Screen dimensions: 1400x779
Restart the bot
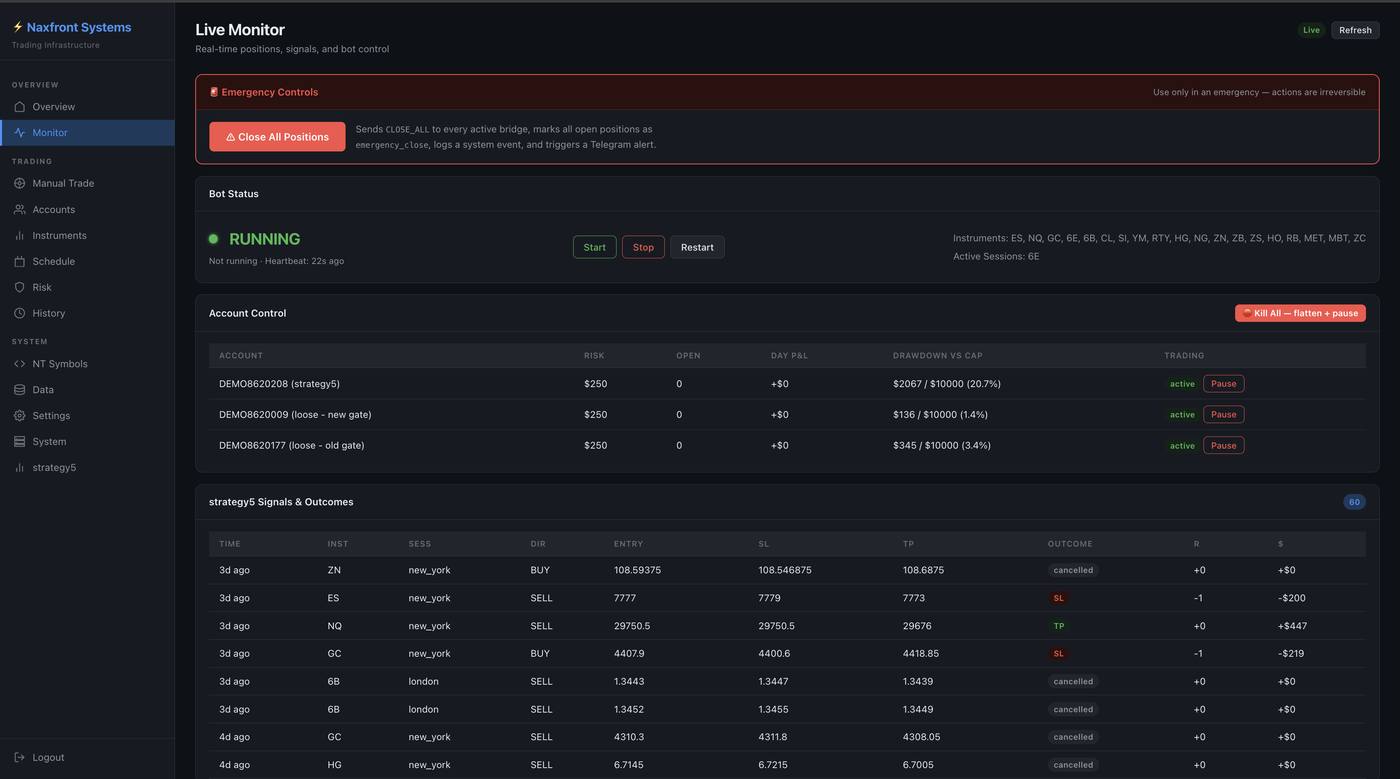(697, 247)
